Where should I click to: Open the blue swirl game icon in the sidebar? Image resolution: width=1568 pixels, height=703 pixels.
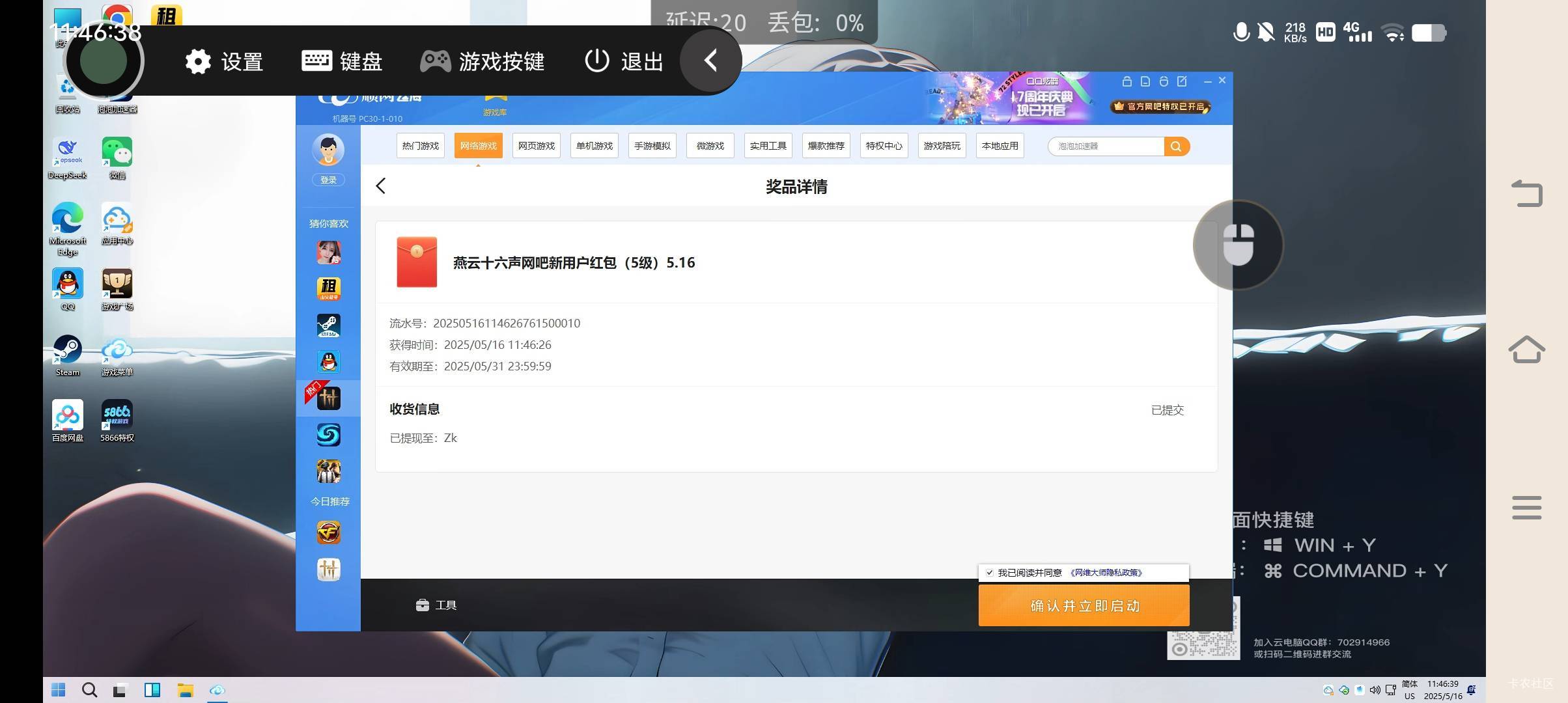tap(328, 434)
